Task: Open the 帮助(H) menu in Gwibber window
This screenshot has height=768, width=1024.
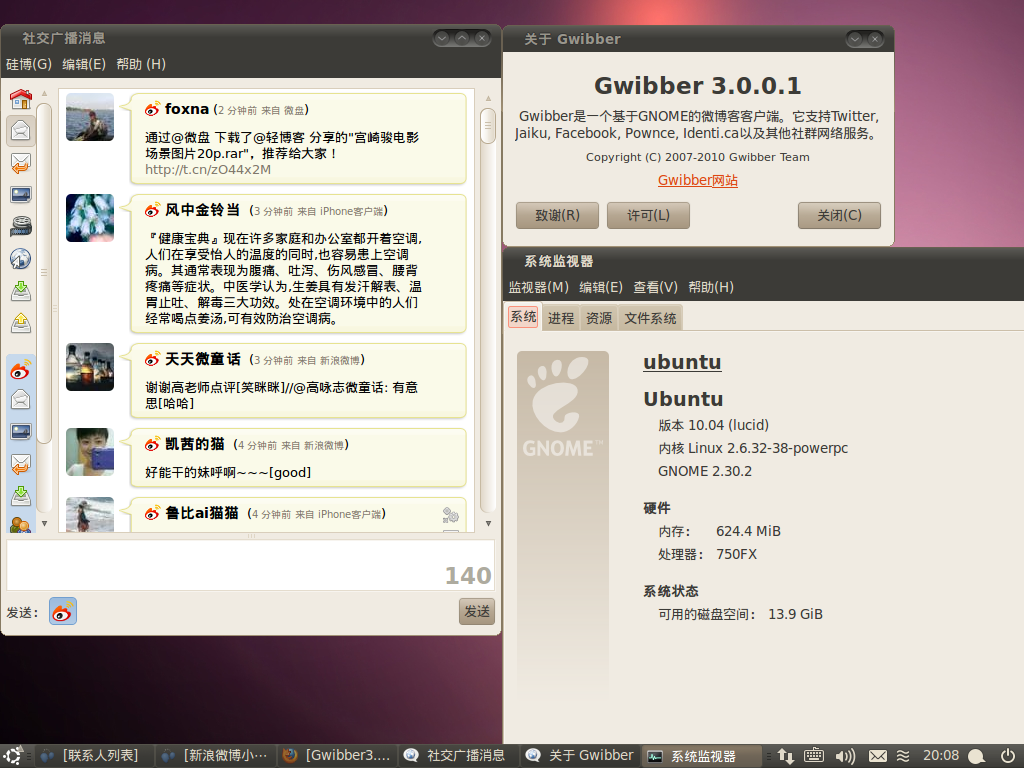Action: click(141, 64)
